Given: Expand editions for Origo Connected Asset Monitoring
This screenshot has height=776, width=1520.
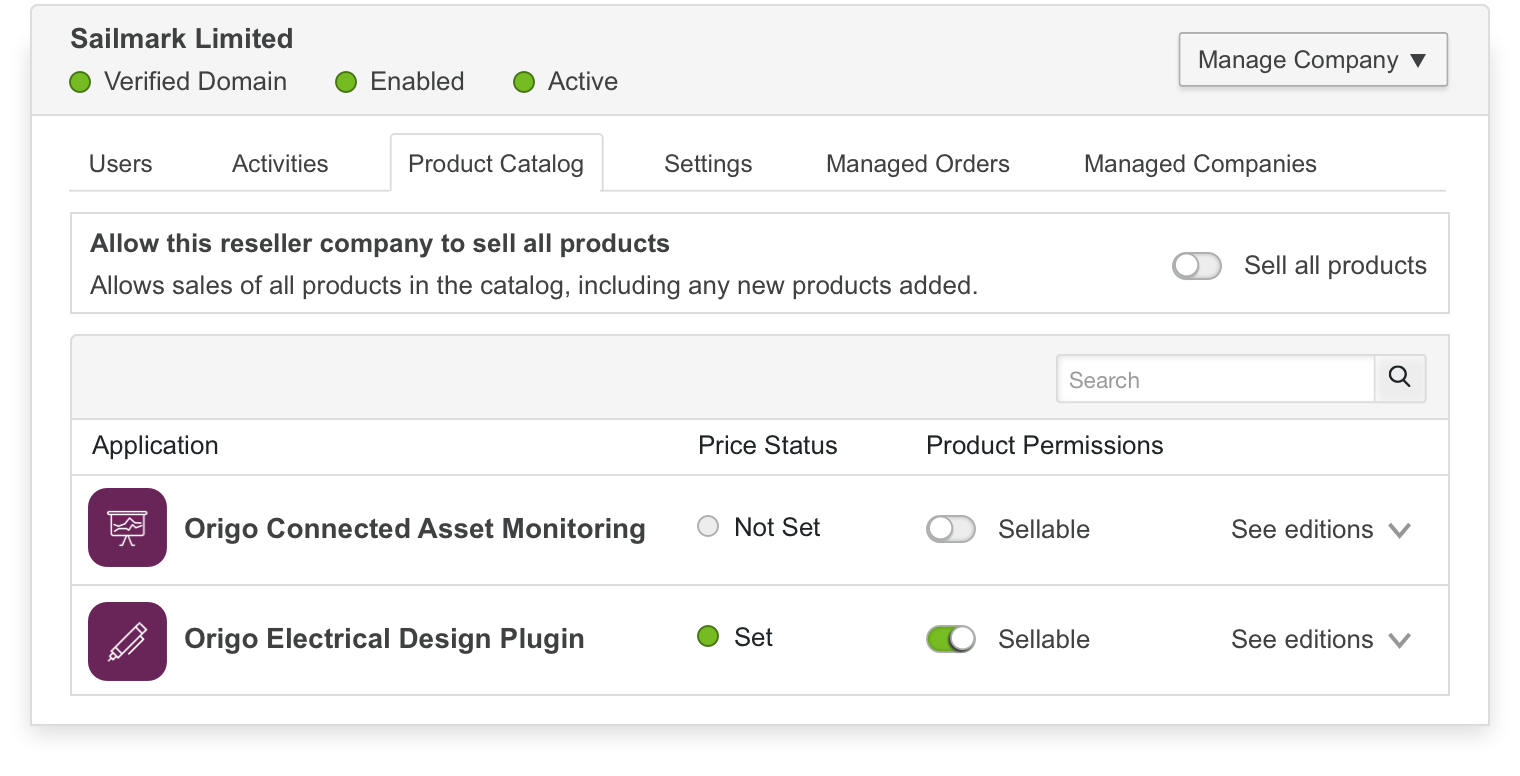Looking at the screenshot, I should (1320, 529).
